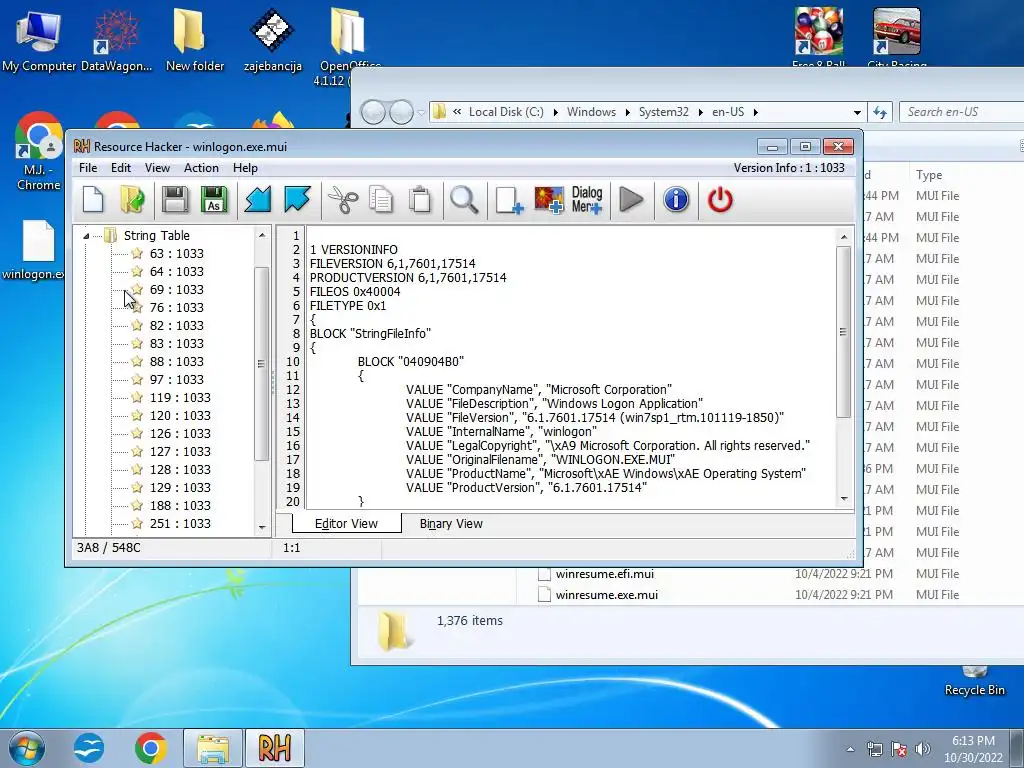
Task: Click the Add image resource icon
Action: [549, 199]
